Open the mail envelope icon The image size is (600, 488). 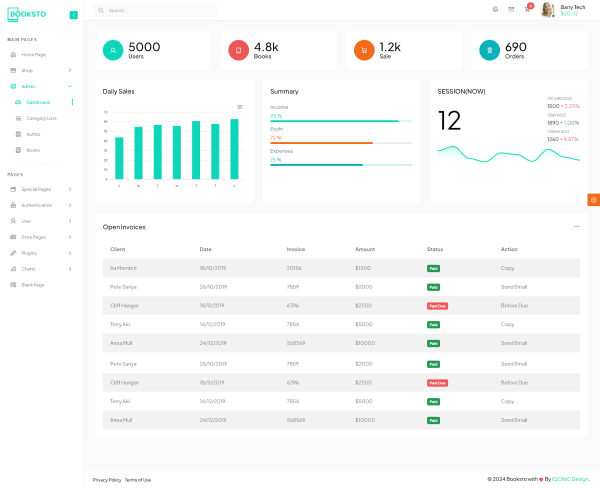[x=511, y=10]
